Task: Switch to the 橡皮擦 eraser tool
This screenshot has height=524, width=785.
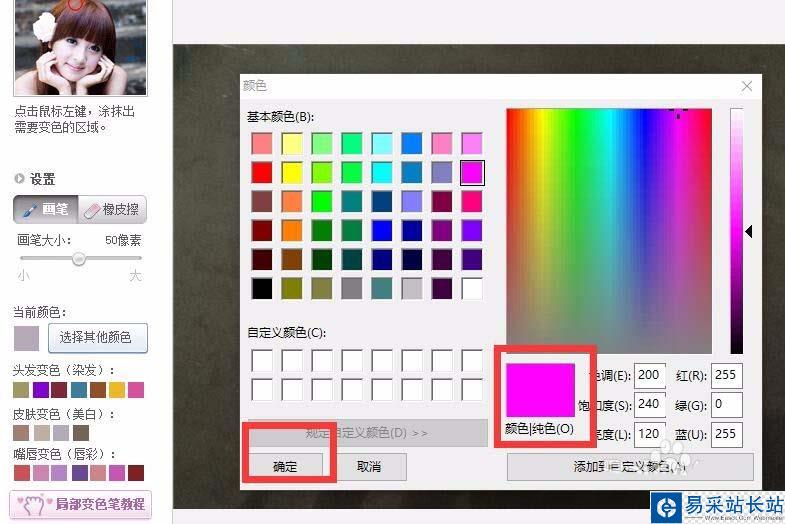Action: tap(113, 209)
